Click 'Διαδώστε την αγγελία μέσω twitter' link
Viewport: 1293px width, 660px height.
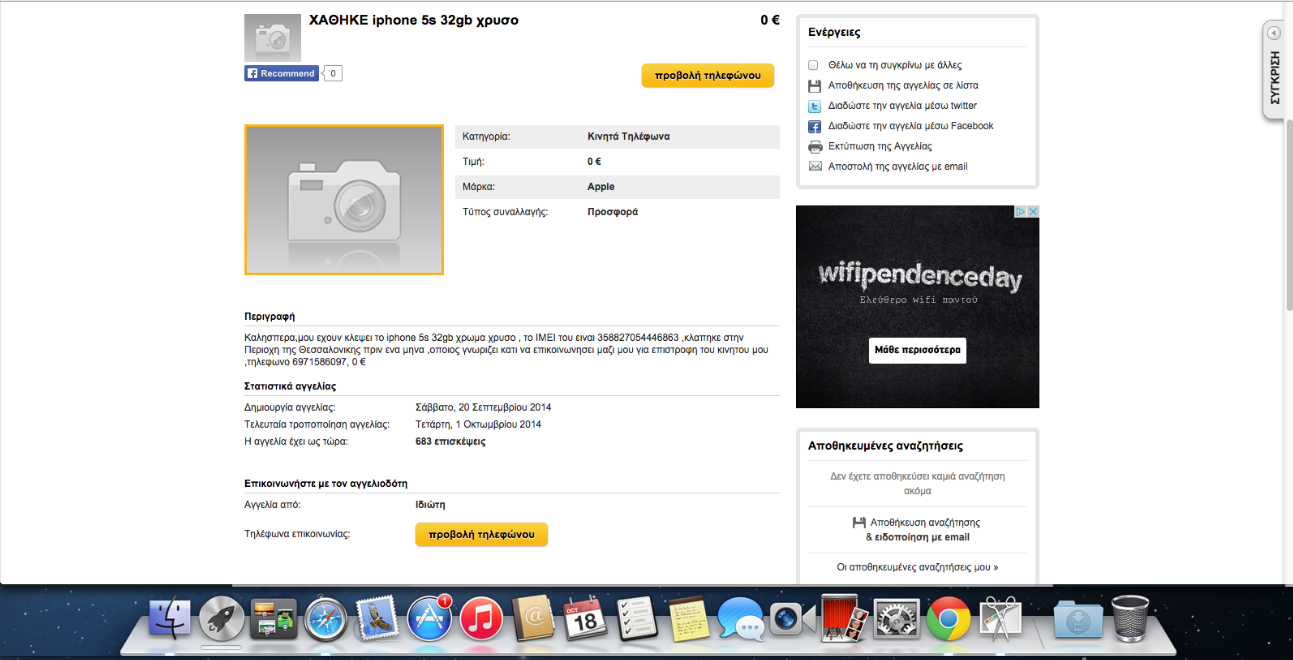pos(902,106)
